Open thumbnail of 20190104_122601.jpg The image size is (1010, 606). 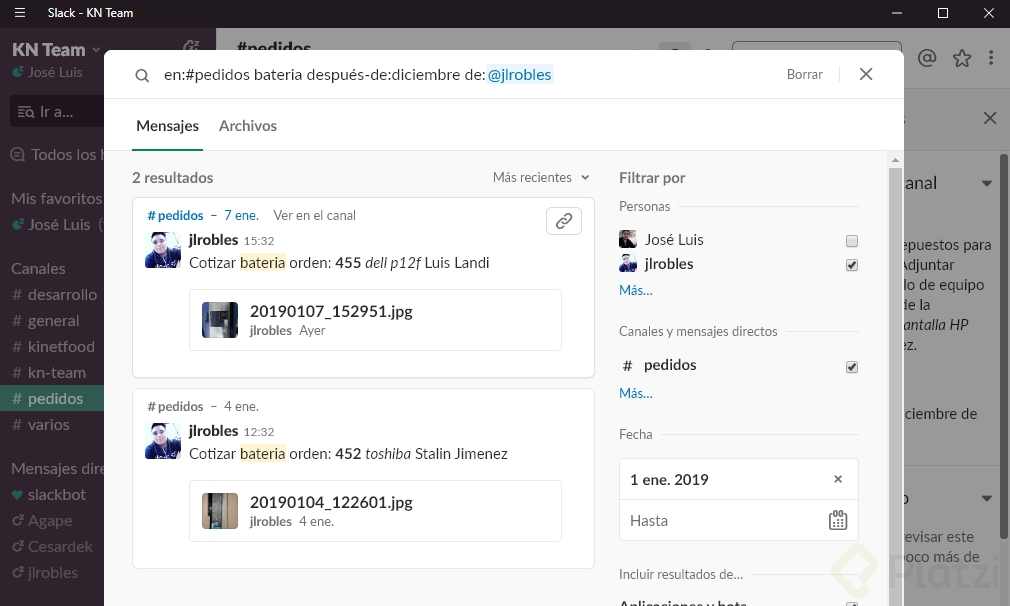pos(220,511)
